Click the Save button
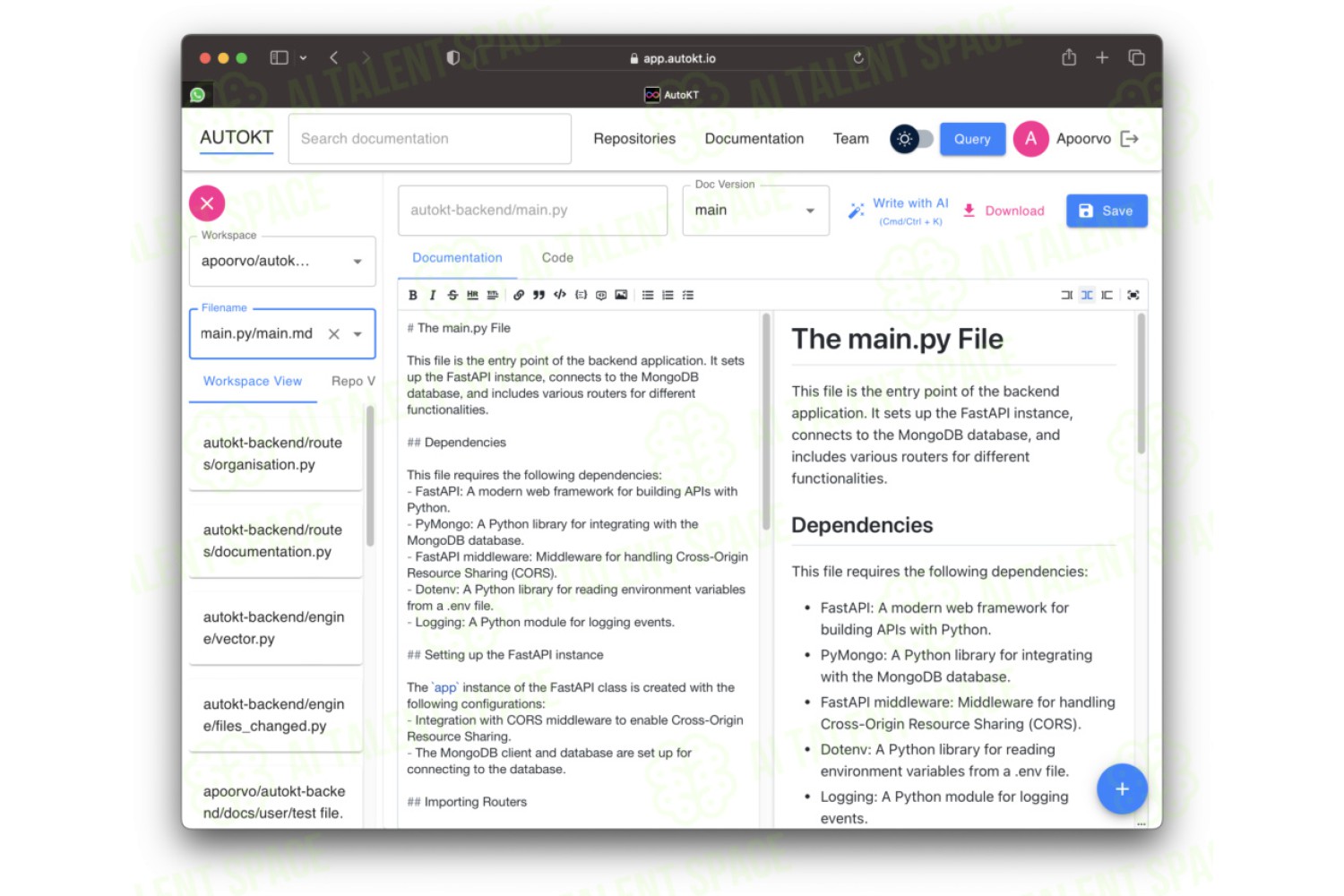 pos(1107,211)
